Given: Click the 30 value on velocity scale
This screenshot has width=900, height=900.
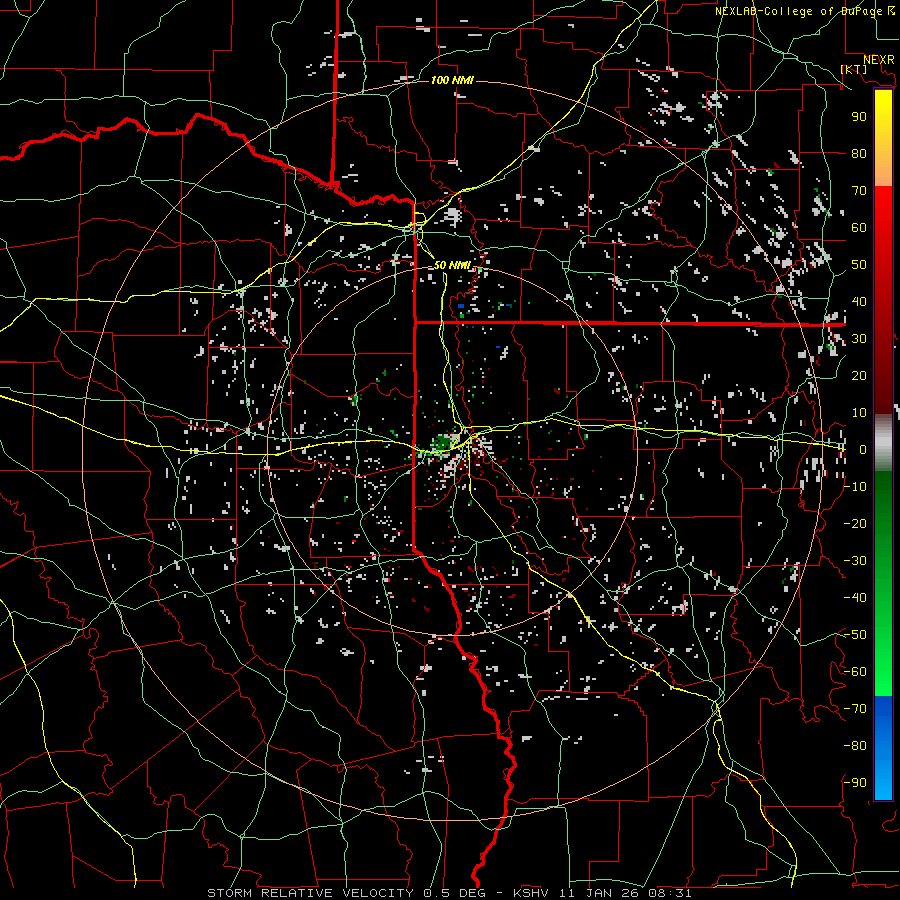Looking at the screenshot, I should click(x=859, y=339).
